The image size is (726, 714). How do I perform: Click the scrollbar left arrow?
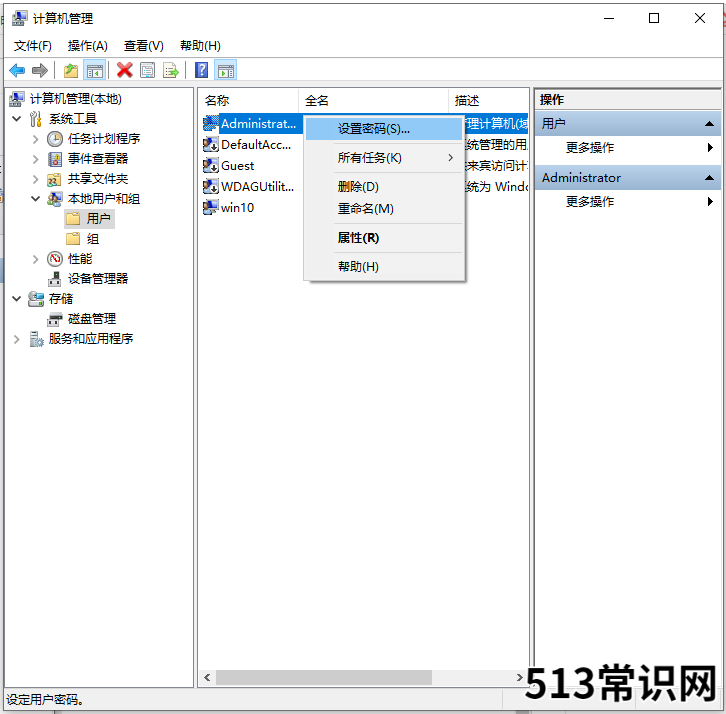point(207,677)
